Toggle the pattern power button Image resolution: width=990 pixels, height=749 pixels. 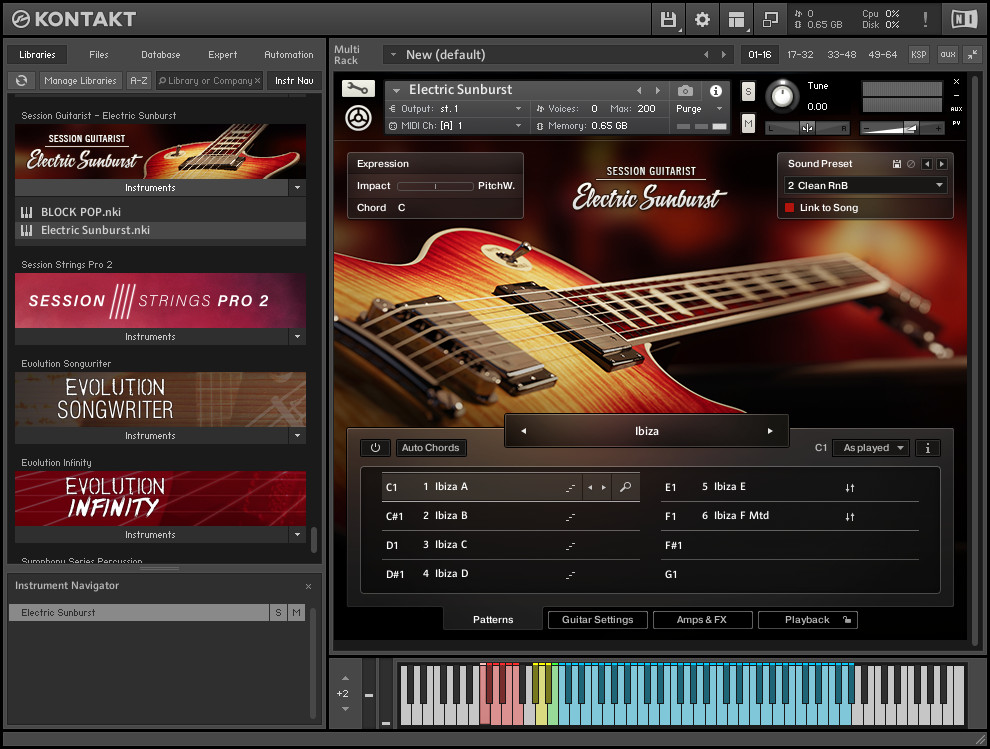point(375,448)
